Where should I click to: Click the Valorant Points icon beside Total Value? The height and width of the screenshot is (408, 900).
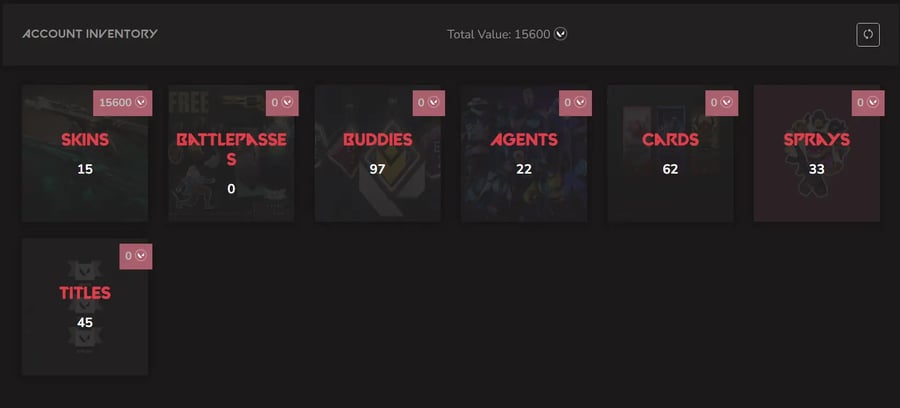pyautogui.click(x=561, y=34)
